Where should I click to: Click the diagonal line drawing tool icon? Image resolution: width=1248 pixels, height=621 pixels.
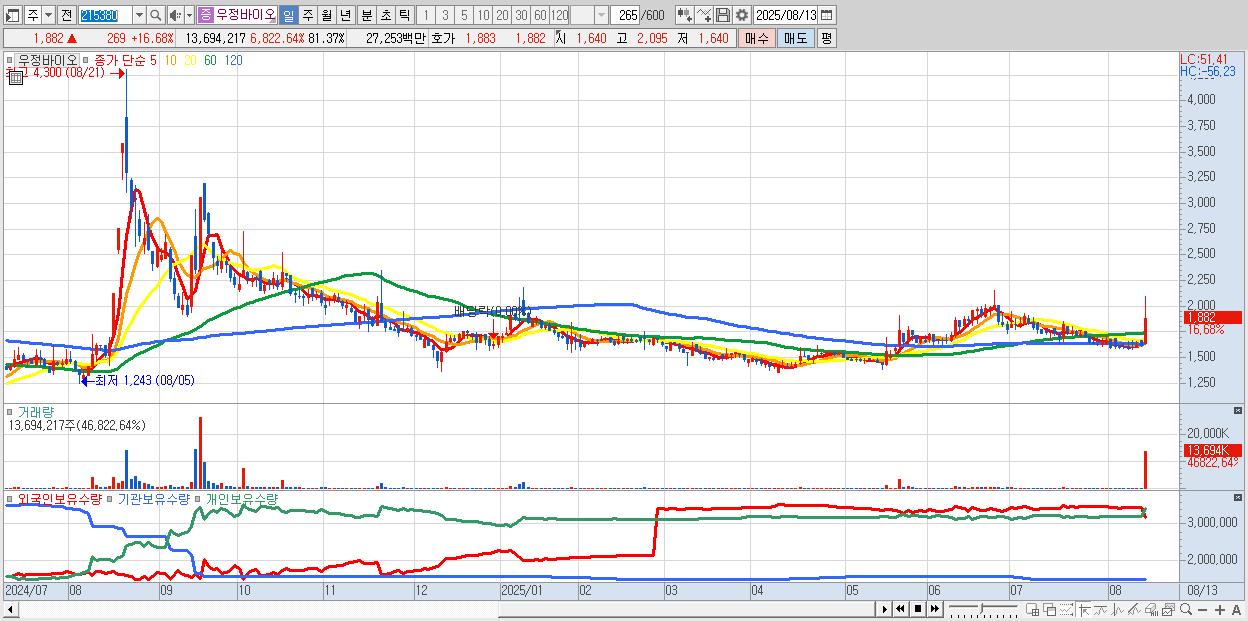pyautogui.click(x=1134, y=610)
